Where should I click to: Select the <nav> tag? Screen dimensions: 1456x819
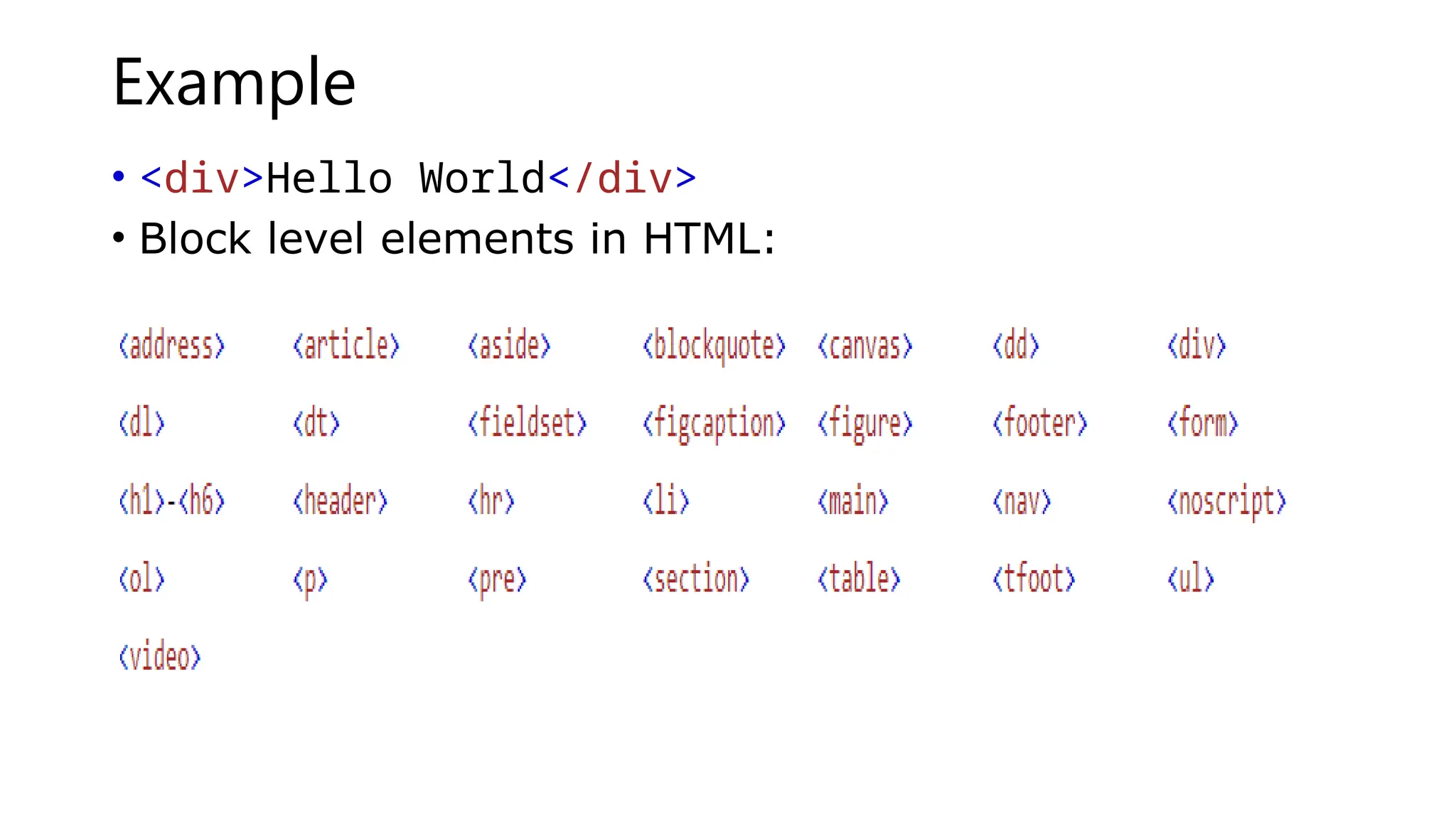click(x=1022, y=502)
